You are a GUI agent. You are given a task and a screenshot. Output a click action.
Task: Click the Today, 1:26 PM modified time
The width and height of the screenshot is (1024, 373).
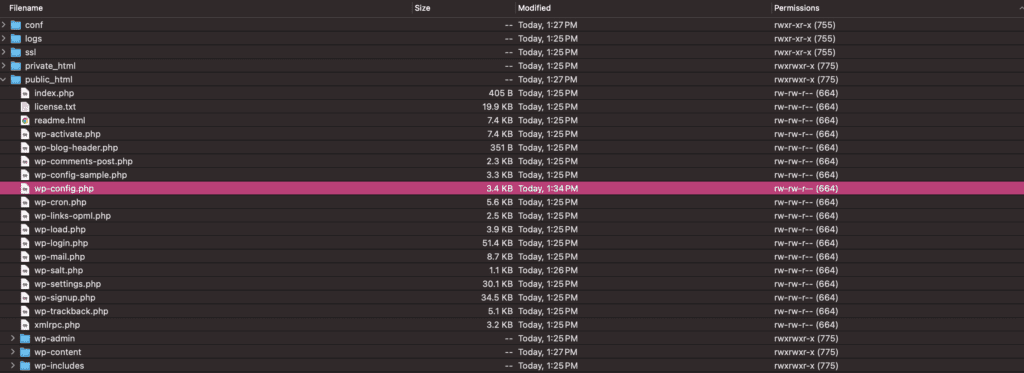[x=548, y=270]
